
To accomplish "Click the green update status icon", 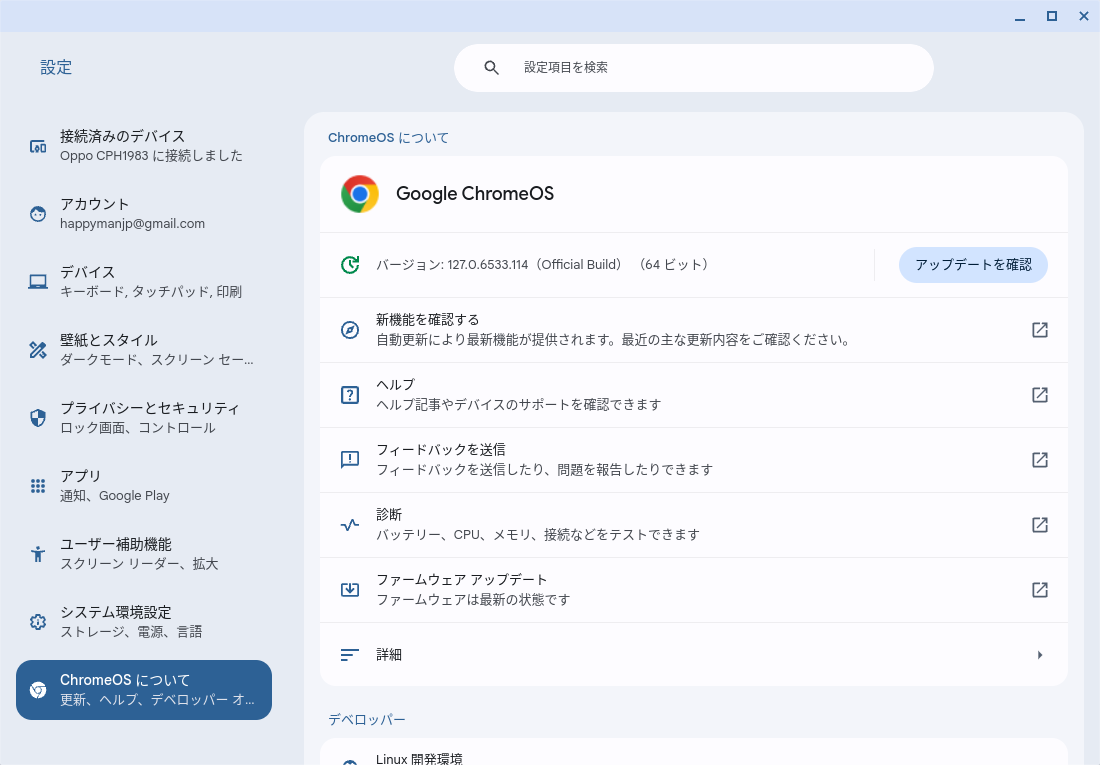I will (x=350, y=265).
